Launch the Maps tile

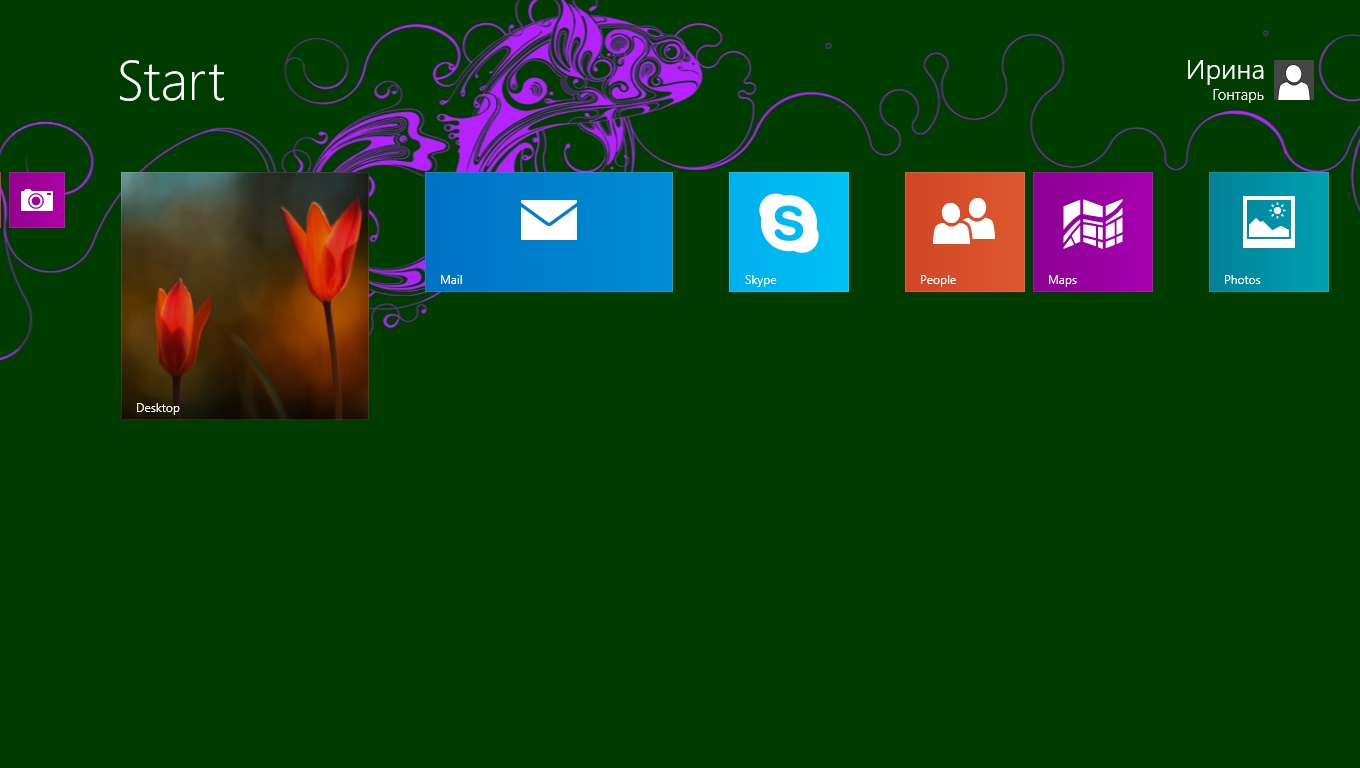(x=1093, y=232)
